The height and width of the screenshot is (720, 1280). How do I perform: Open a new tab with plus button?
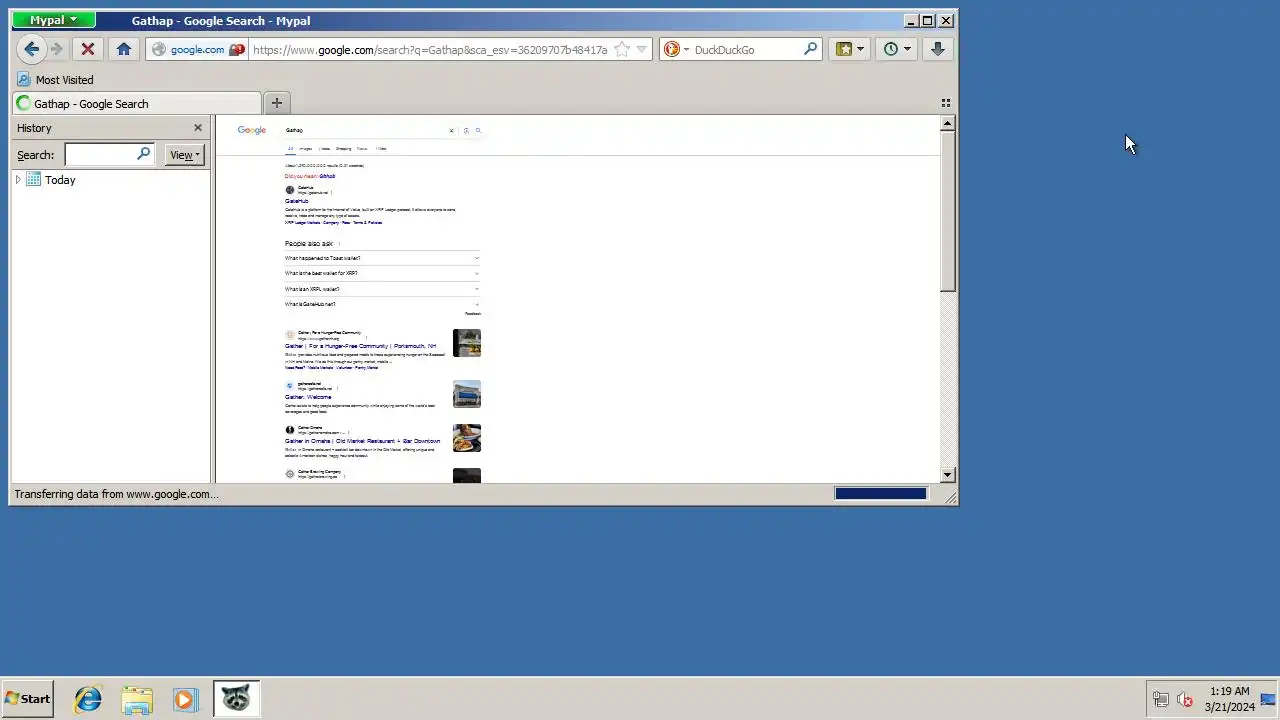277,103
